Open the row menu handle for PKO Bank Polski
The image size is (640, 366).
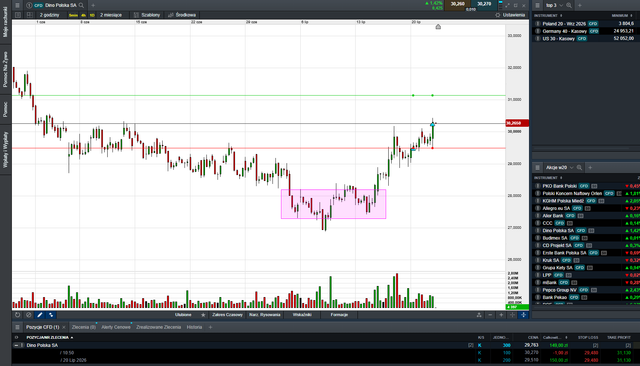(538, 186)
